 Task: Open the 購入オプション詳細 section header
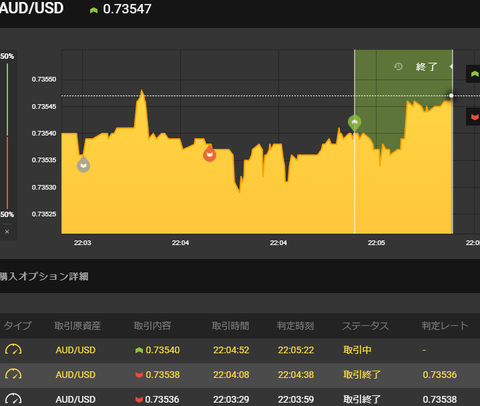tap(44, 276)
